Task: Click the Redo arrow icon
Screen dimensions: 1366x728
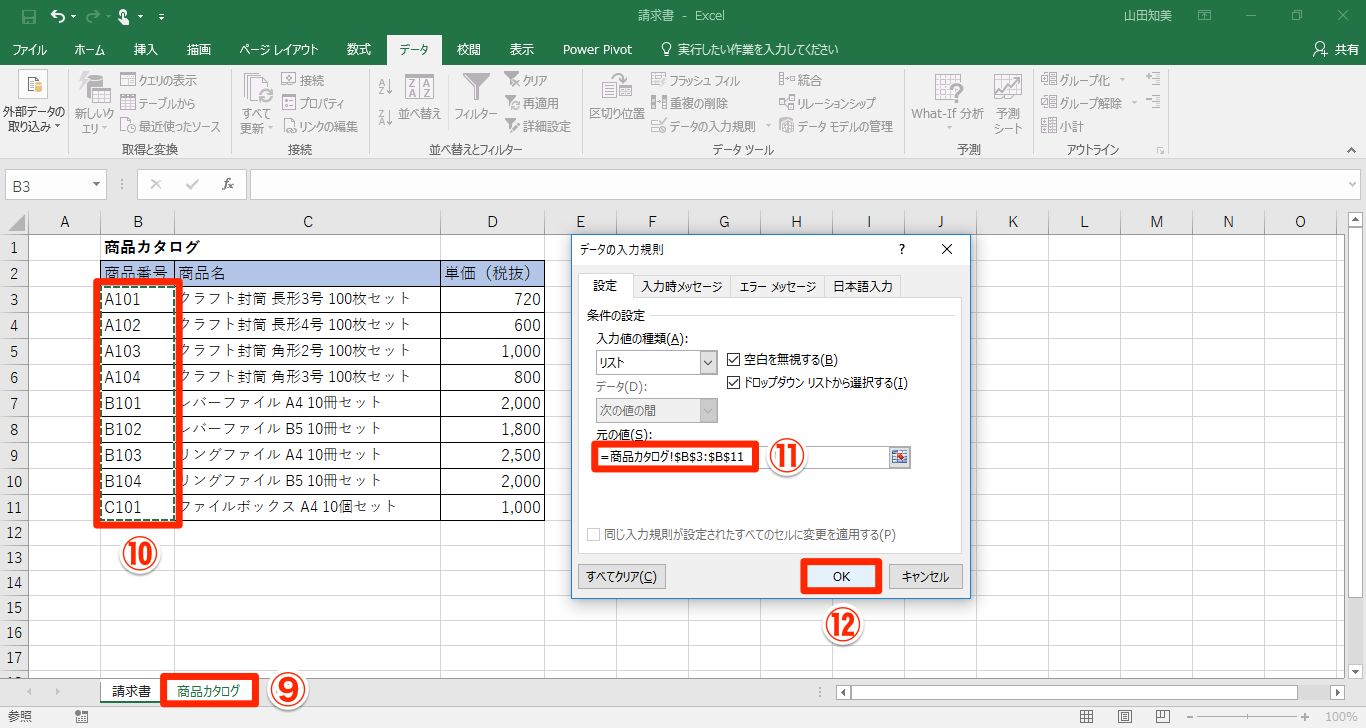Action: [92, 16]
